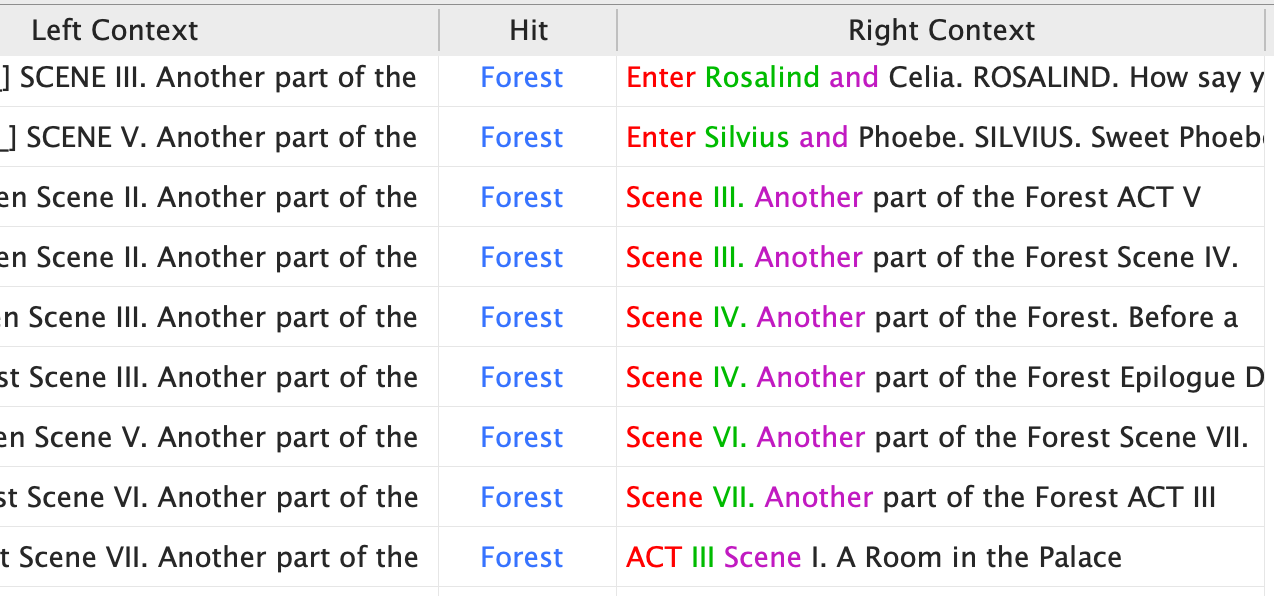Open the Forest hit beside "Forest ACT V" row

522,198
